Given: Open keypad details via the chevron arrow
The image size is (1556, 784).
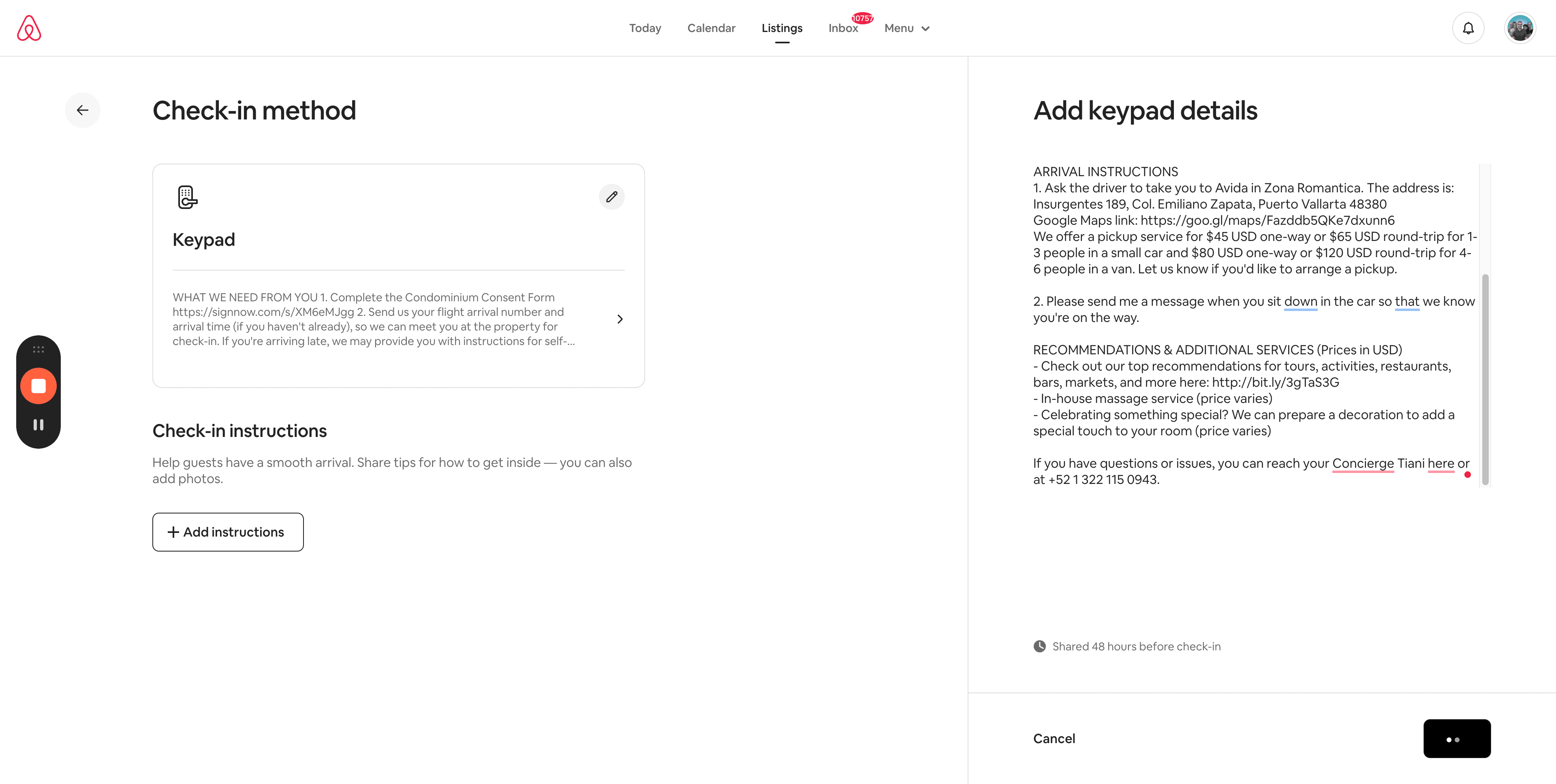Looking at the screenshot, I should point(620,319).
